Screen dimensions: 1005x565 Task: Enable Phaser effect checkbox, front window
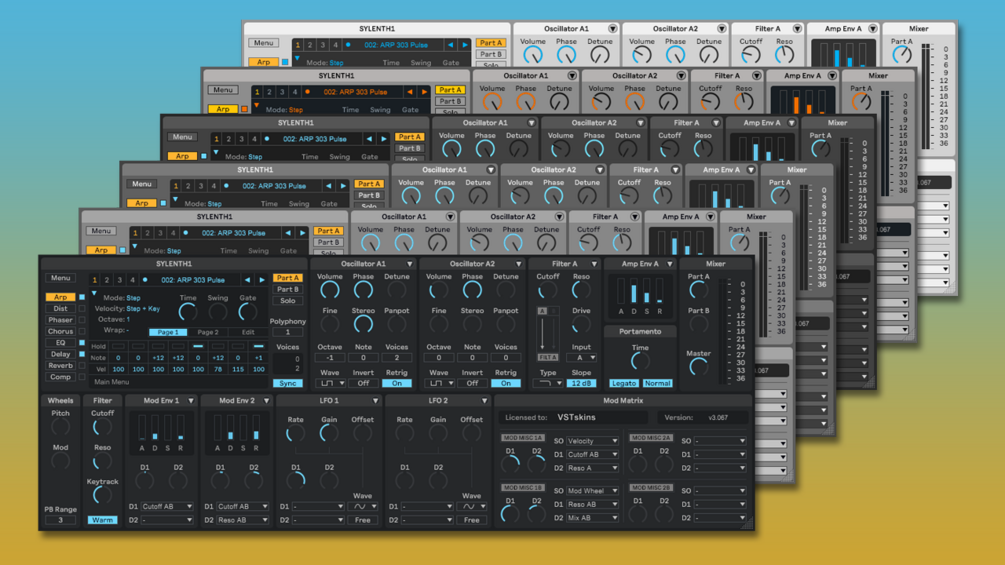click(x=82, y=320)
